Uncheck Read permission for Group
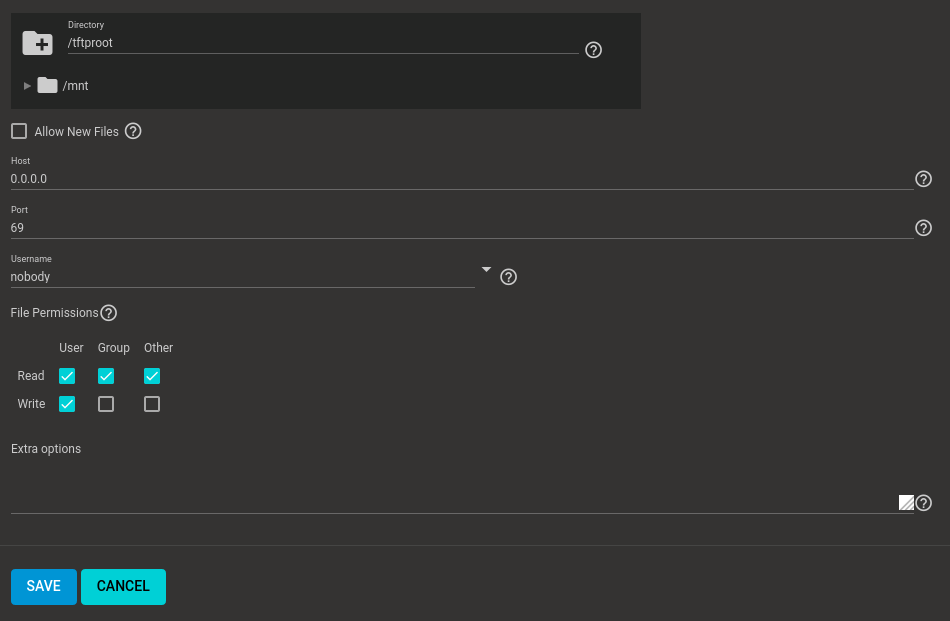 click(x=106, y=376)
